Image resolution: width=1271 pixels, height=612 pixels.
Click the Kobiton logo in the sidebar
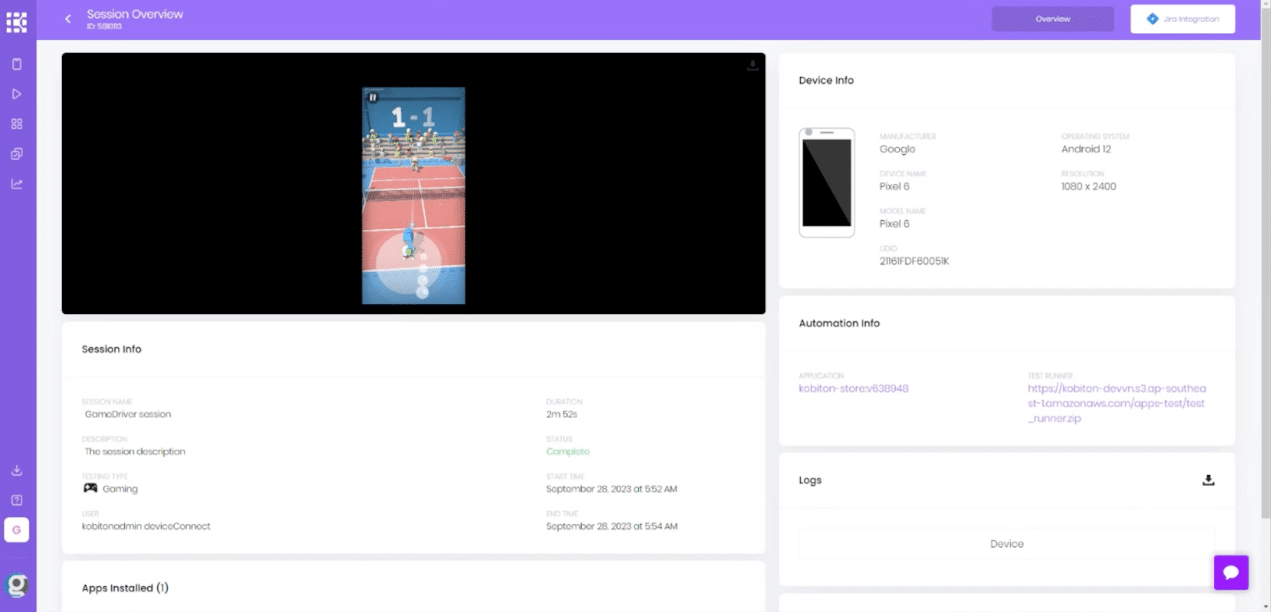point(17,21)
